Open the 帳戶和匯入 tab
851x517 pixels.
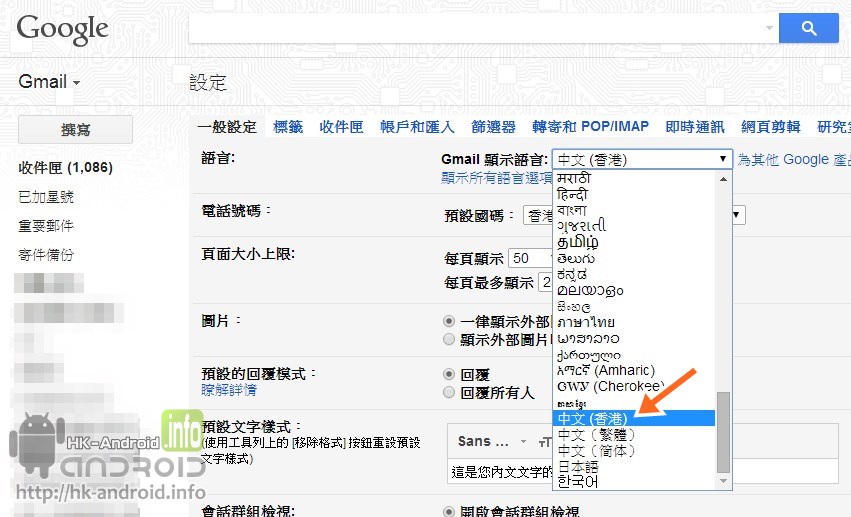(417, 127)
